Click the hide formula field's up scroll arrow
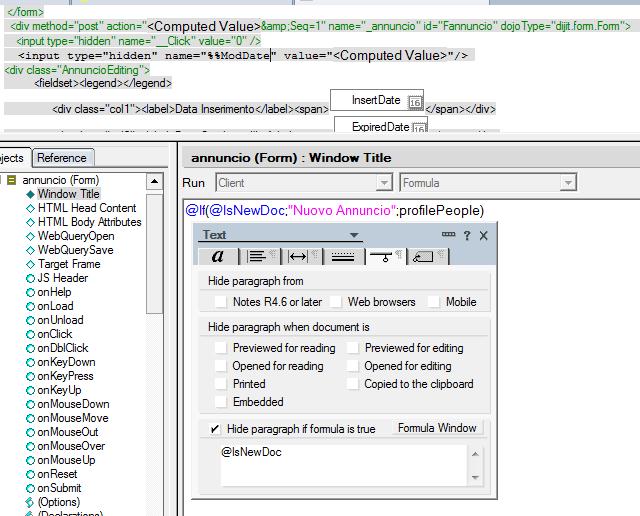 [475, 454]
